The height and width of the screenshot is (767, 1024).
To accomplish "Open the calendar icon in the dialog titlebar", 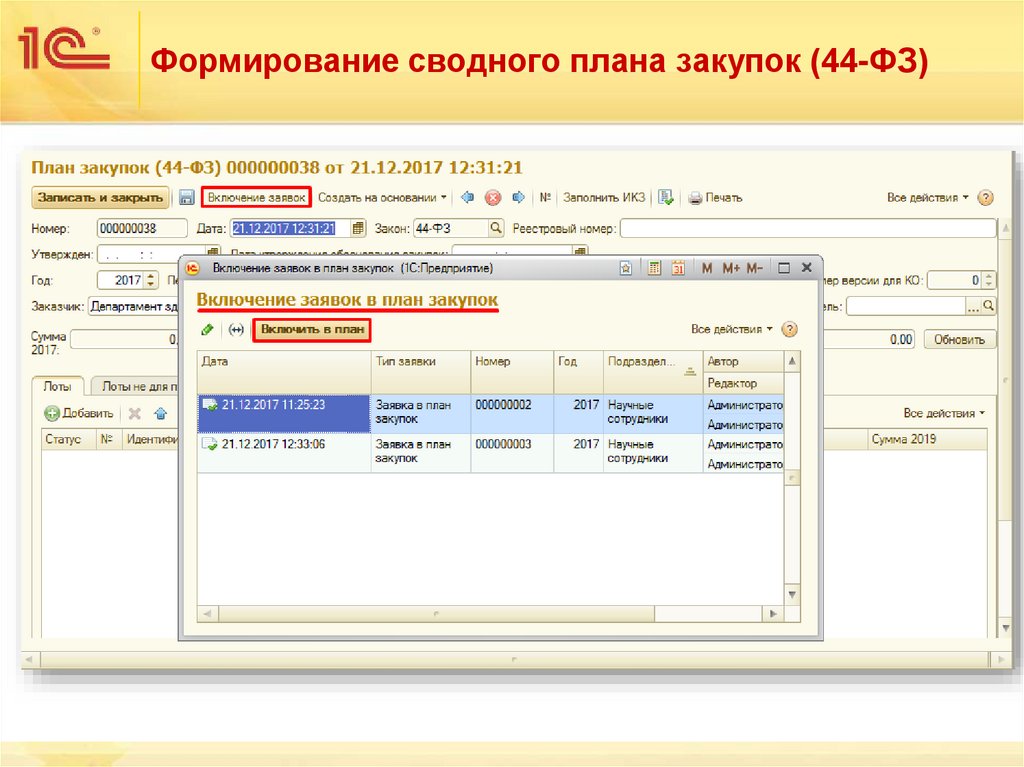I will pos(680,266).
